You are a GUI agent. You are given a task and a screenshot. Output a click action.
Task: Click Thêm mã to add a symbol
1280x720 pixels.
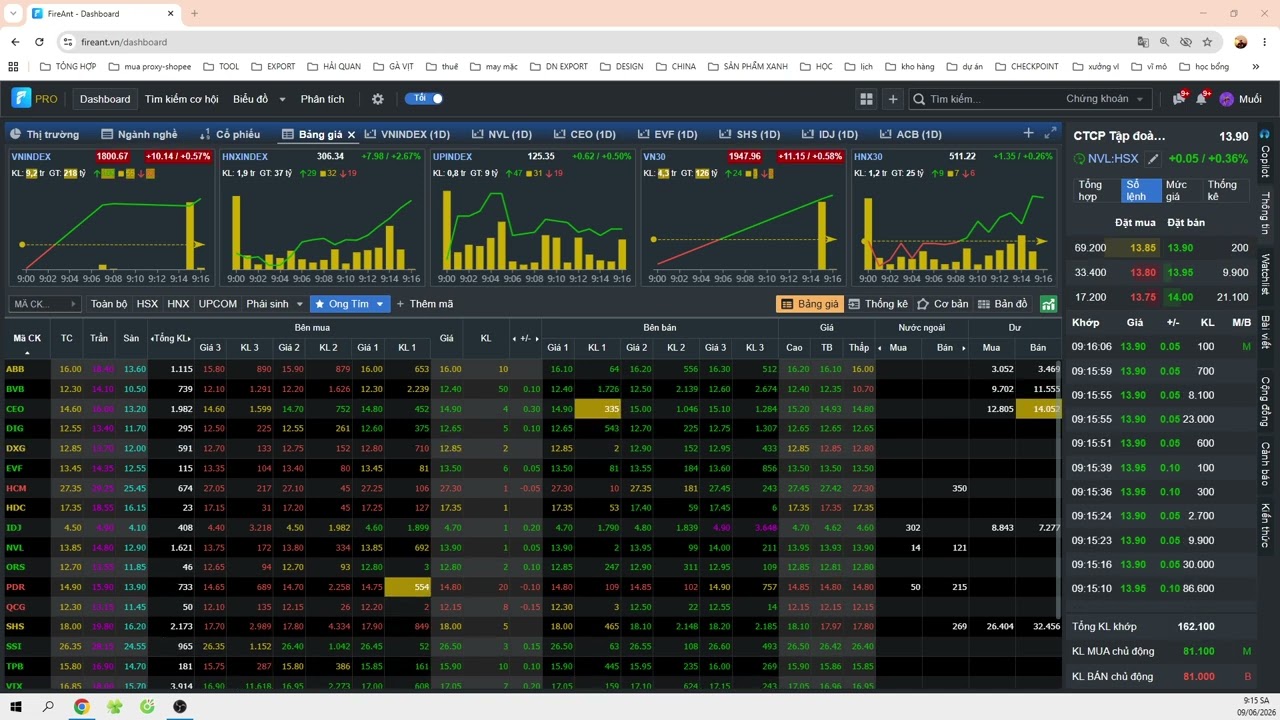point(424,304)
